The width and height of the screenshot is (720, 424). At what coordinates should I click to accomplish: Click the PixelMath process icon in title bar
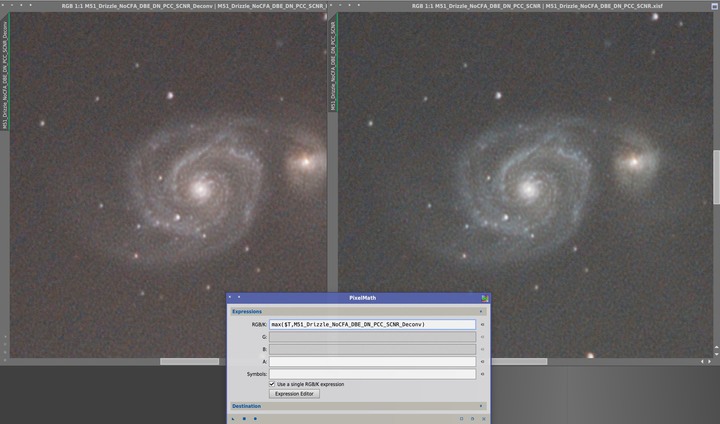[x=484, y=298]
